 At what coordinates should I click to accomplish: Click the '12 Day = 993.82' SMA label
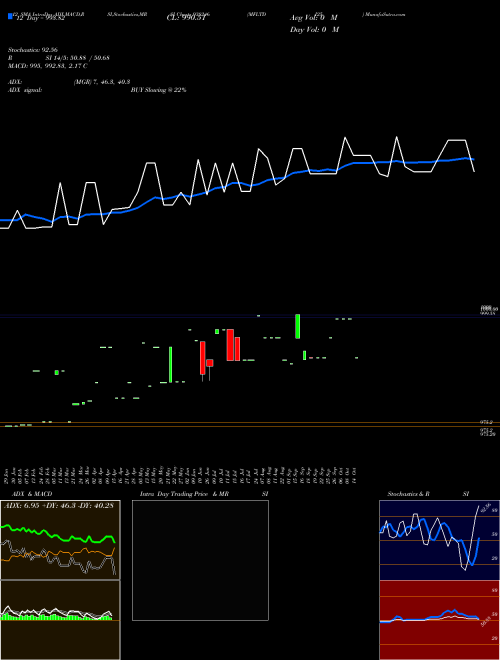(x=40, y=18)
